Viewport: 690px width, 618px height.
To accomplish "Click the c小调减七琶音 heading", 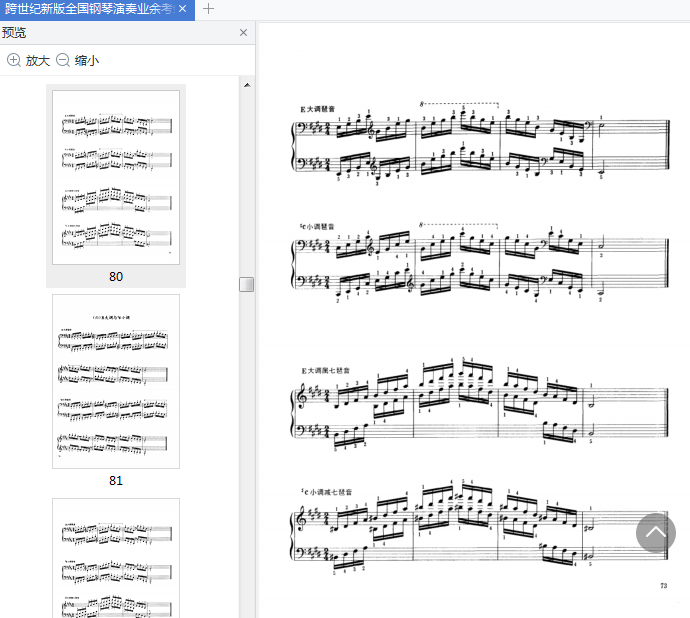I will [327, 492].
